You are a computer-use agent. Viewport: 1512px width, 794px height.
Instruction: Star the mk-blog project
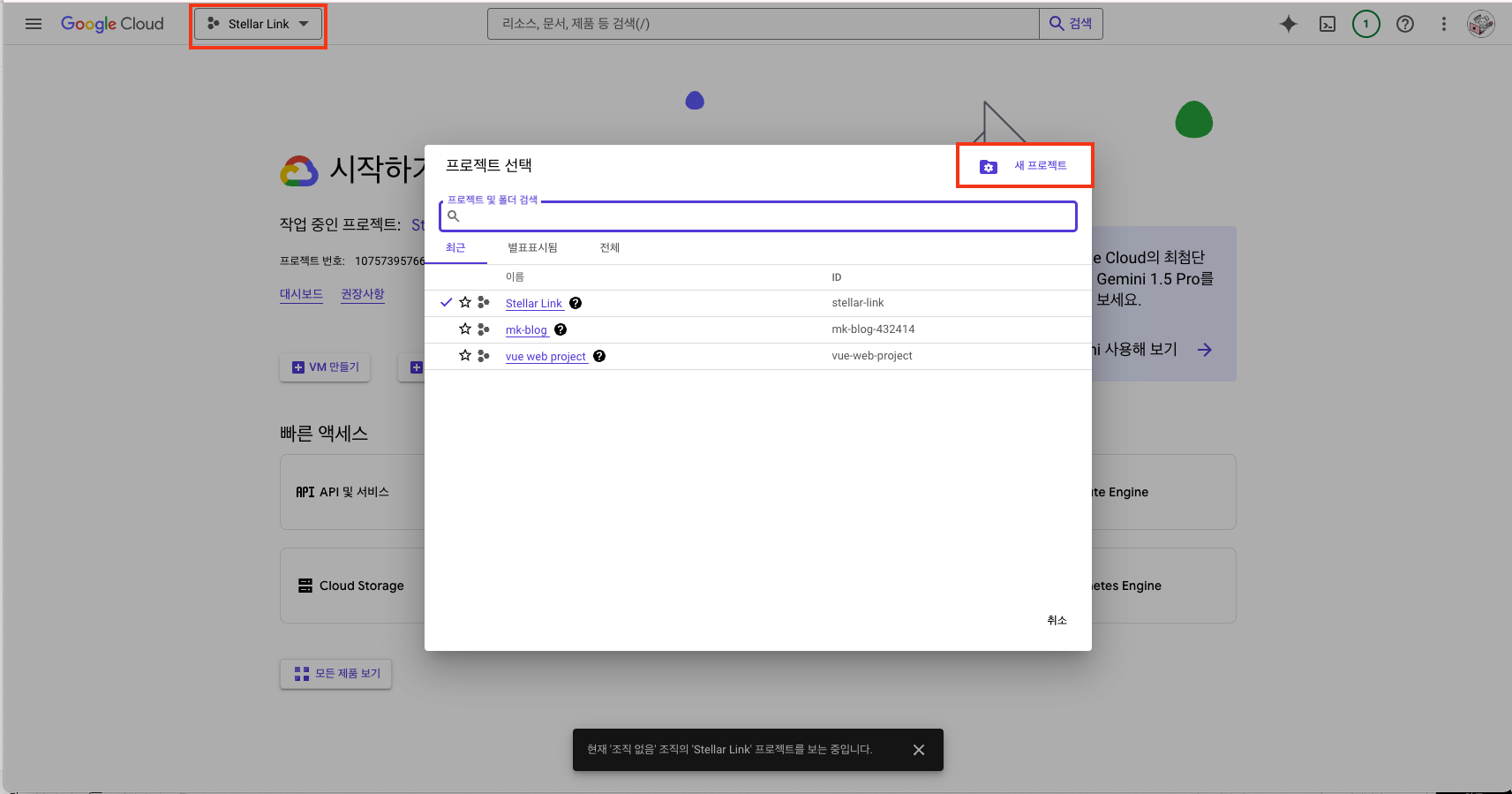point(465,329)
